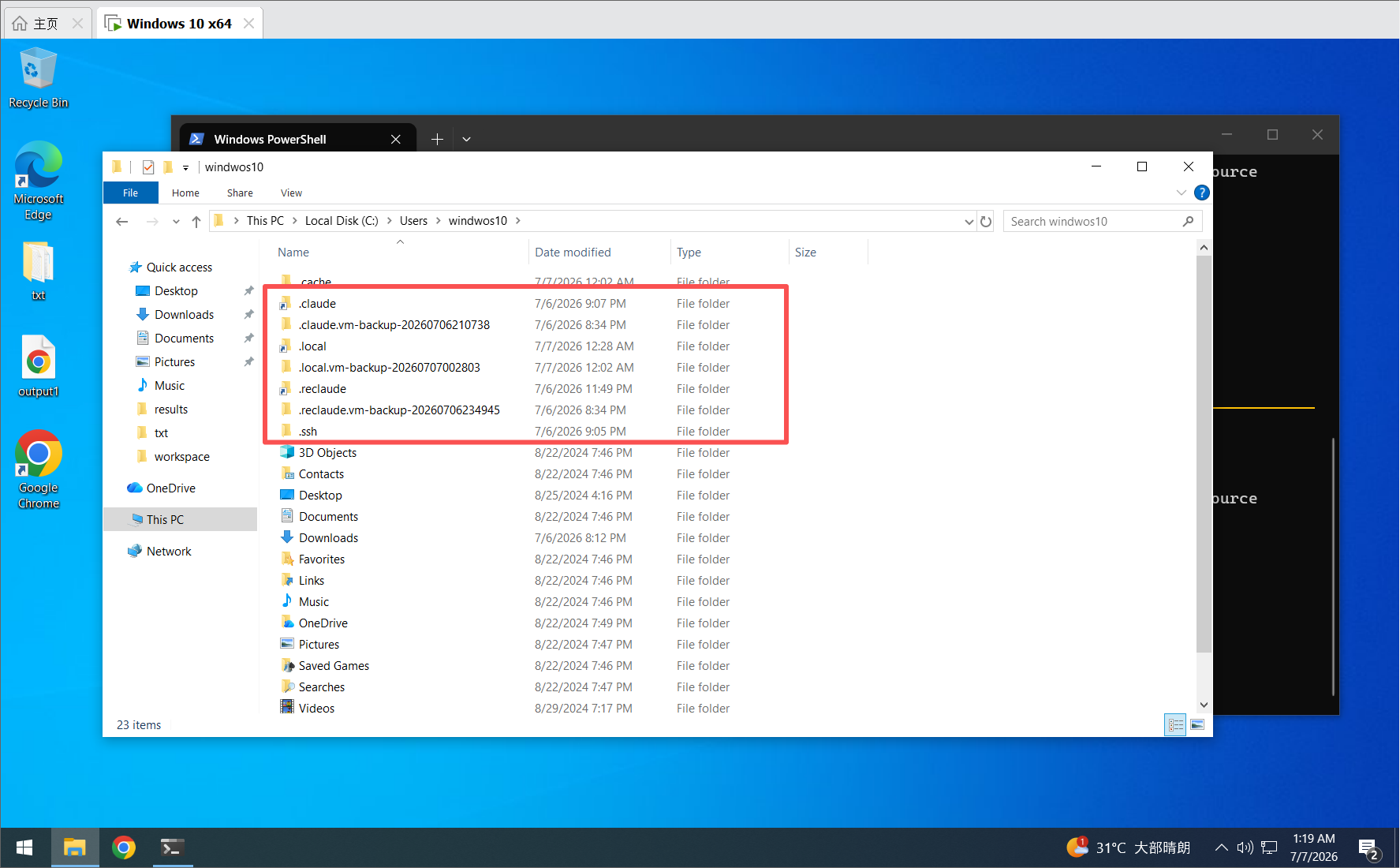Image resolution: width=1400 pixels, height=868 pixels.
Task: Open File Explorer Help question mark icon
Action: point(1201,193)
